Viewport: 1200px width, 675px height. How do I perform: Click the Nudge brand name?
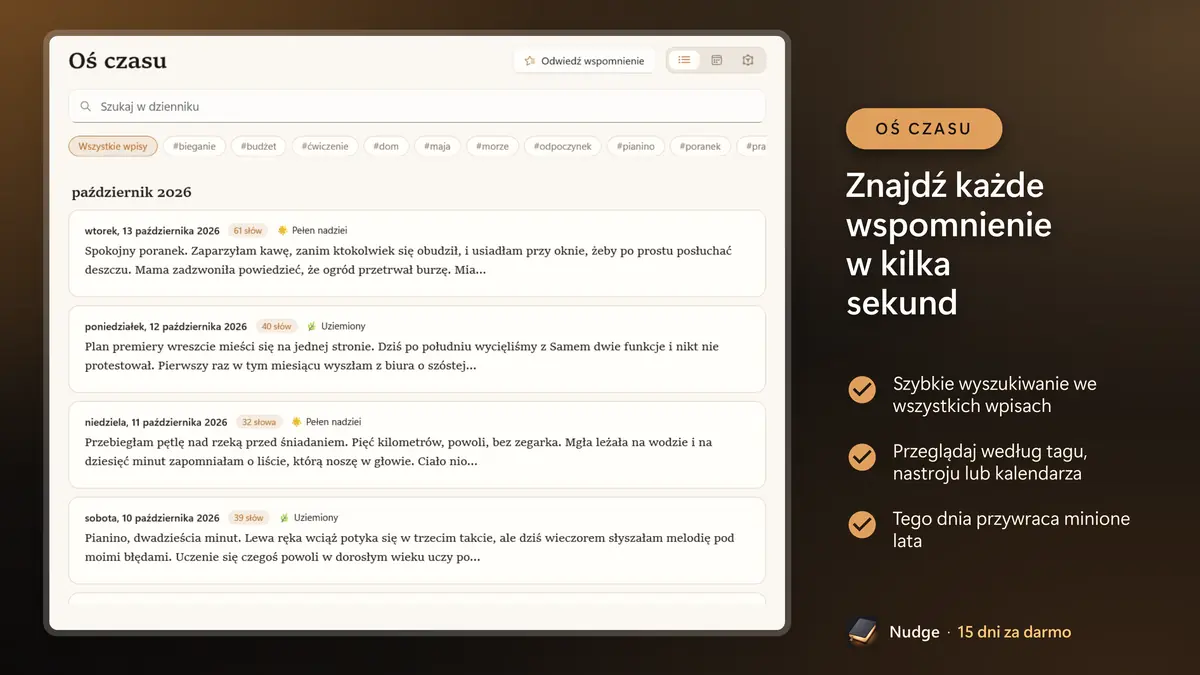914,632
